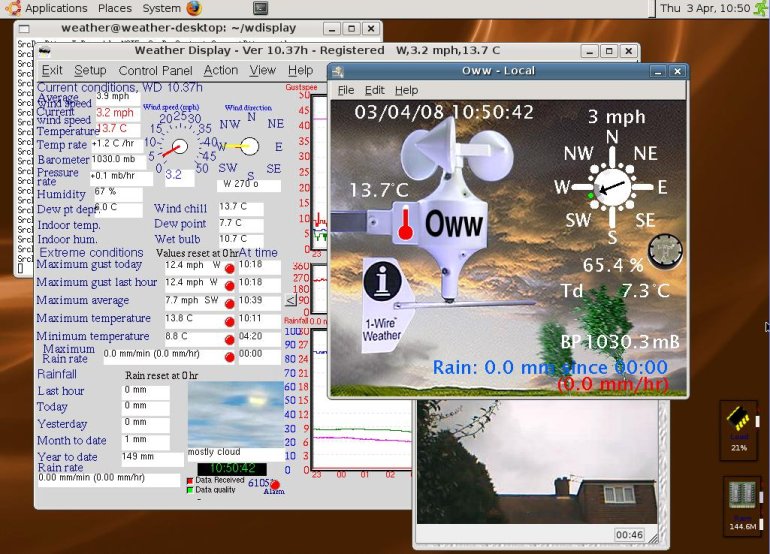Image resolution: width=770 pixels, height=554 pixels.
Task: Open the Places menu
Action: coord(115,8)
